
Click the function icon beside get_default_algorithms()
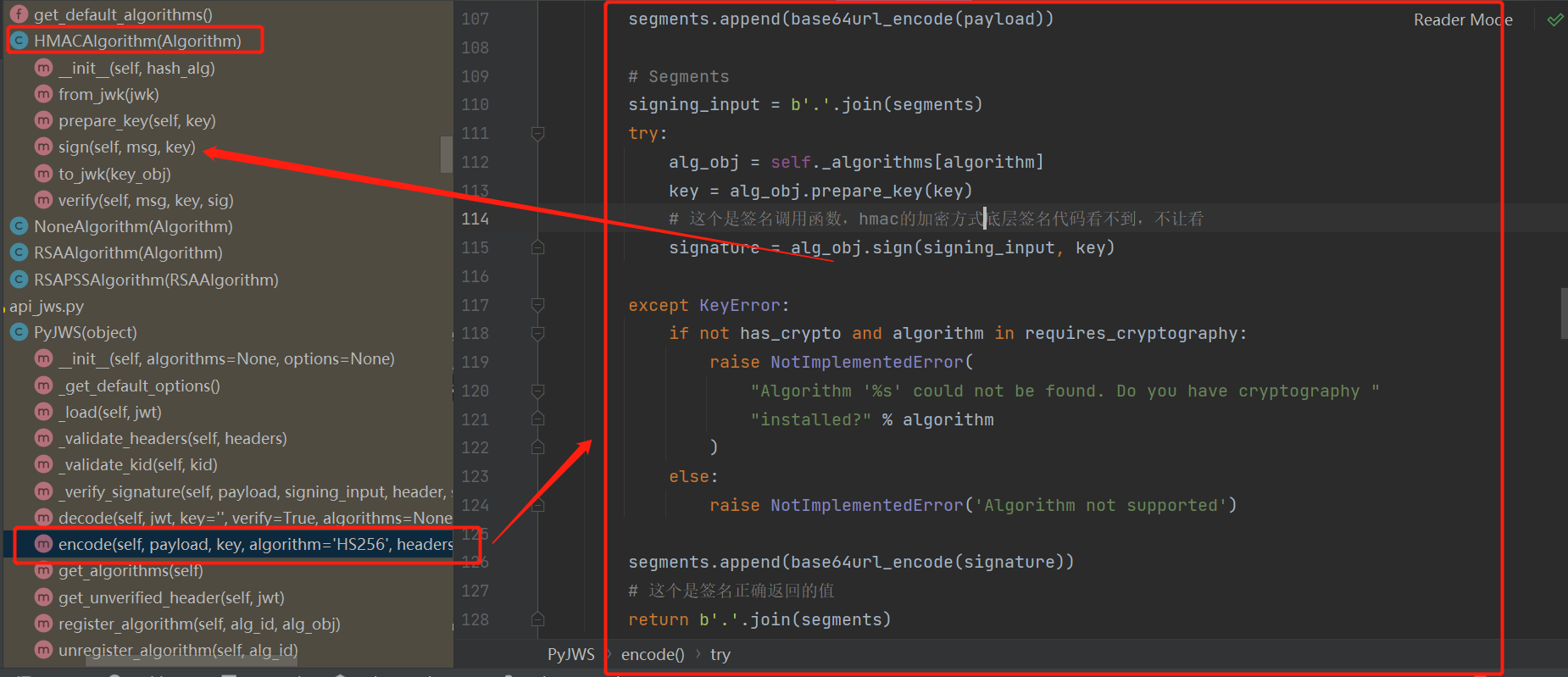pos(19,14)
